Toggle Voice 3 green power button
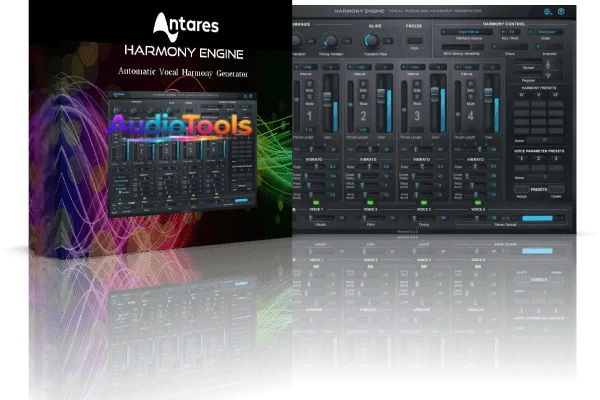This screenshot has width=600, height=400. [x=424, y=202]
